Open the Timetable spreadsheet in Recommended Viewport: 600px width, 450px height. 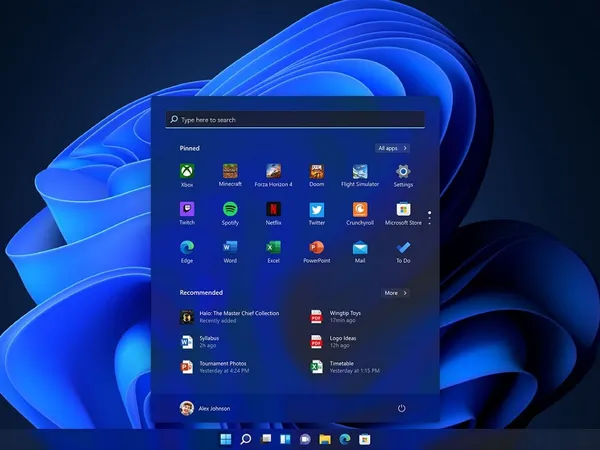point(340,368)
